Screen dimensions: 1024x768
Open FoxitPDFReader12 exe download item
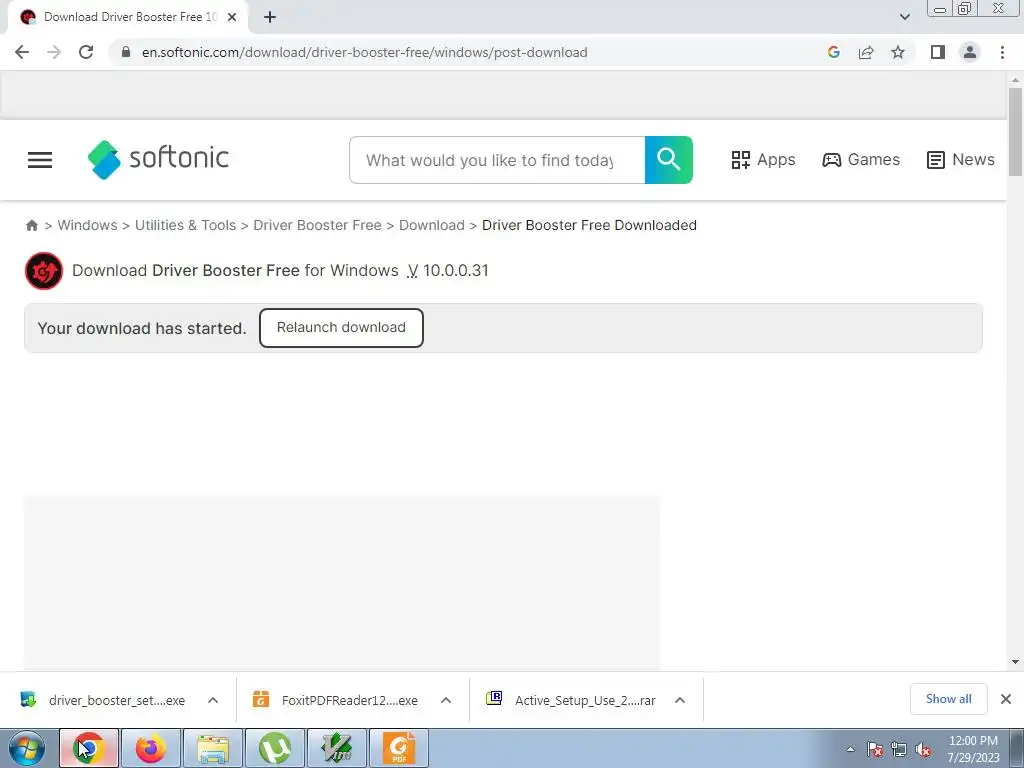[337, 700]
